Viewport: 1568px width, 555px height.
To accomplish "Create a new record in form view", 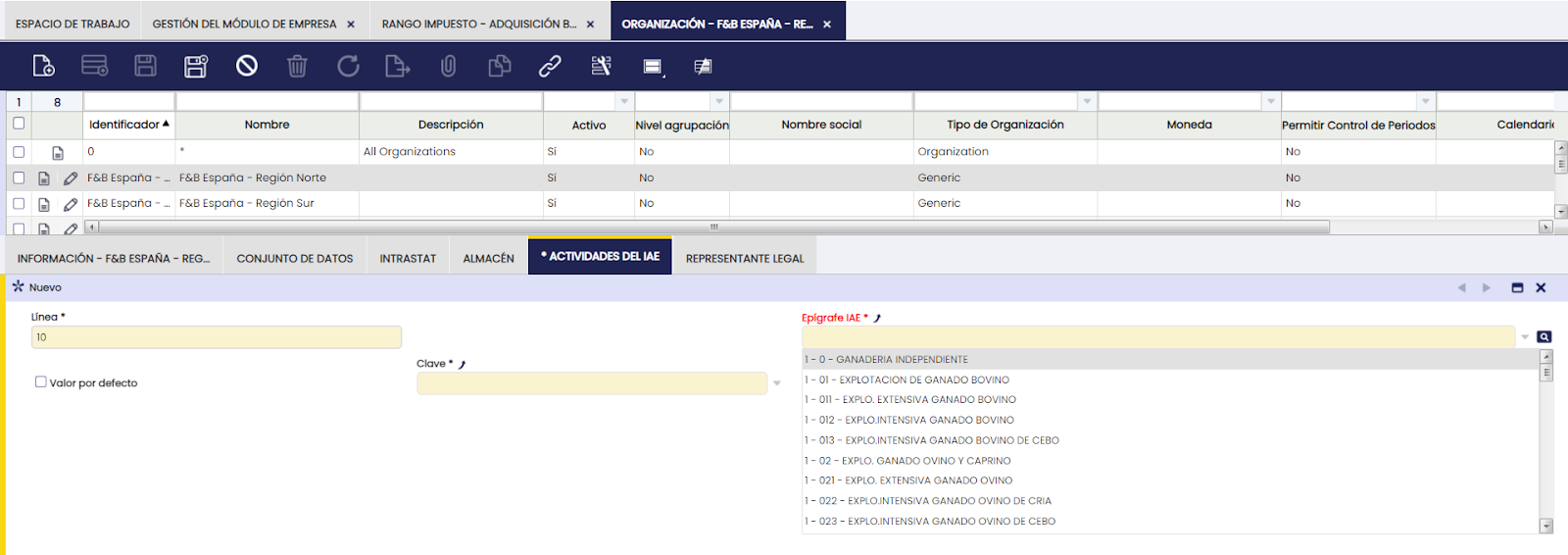I will click(x=43, y=66).
